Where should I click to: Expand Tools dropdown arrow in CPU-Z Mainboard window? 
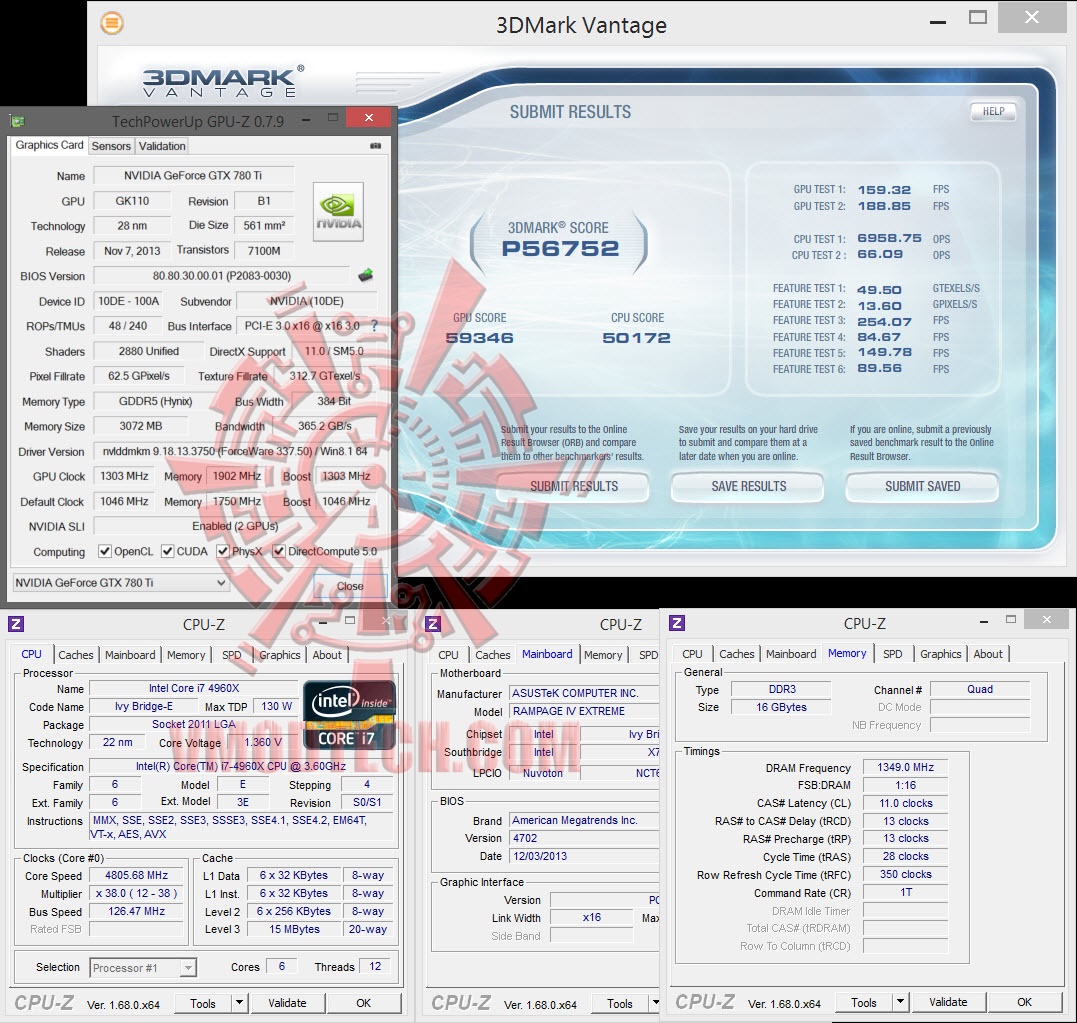[655, 1003]
